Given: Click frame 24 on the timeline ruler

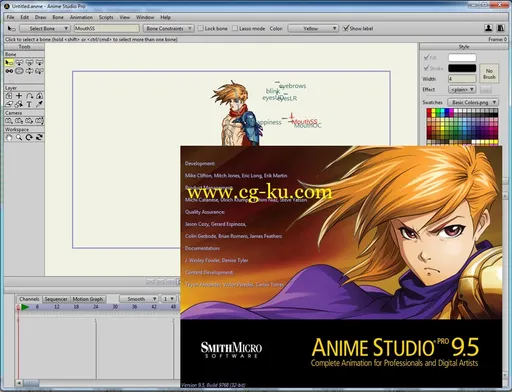Looking at the screenshot, I should (95, 307).
